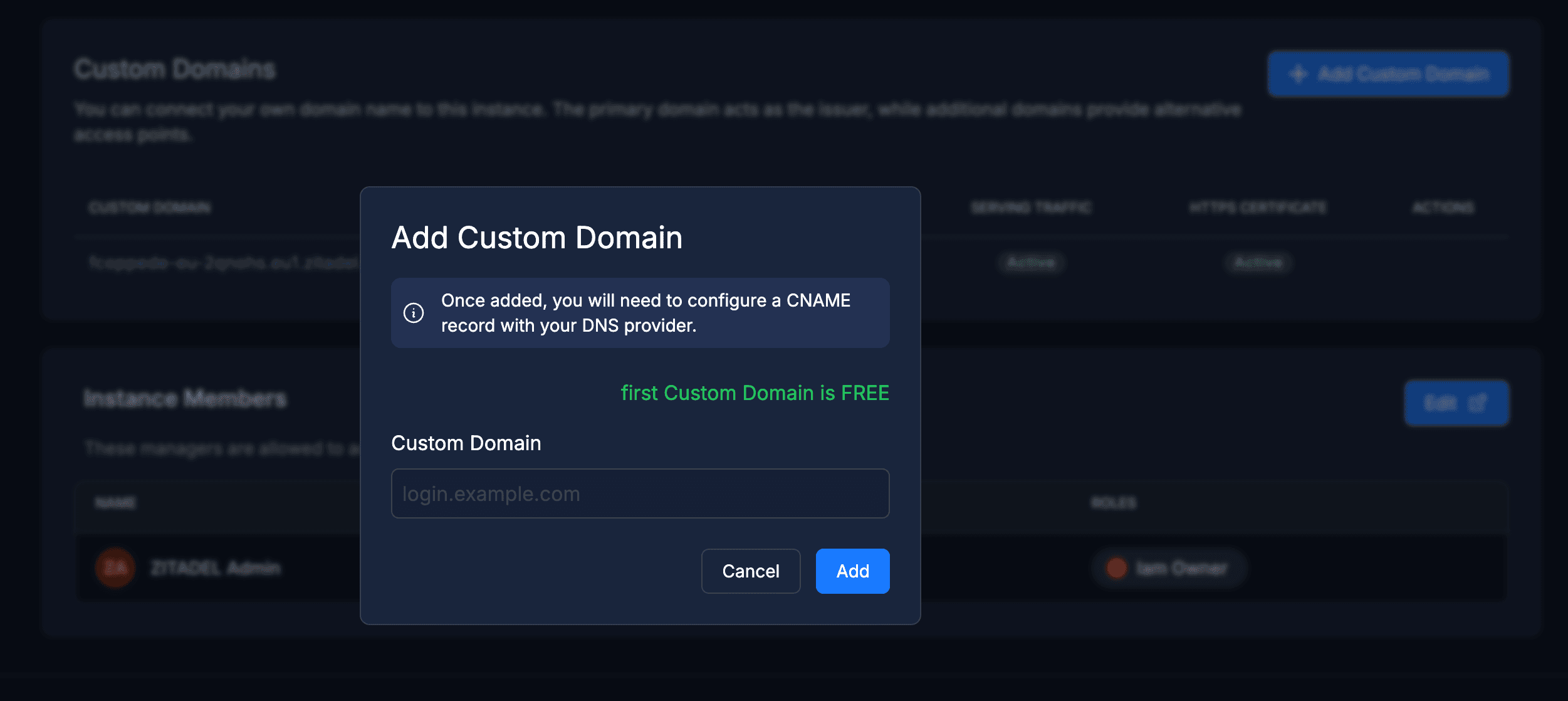Click the Active badge under Serving Traffic
Image resolution: width=1568 pixels, height=701 pixels.
point(1030,262)
